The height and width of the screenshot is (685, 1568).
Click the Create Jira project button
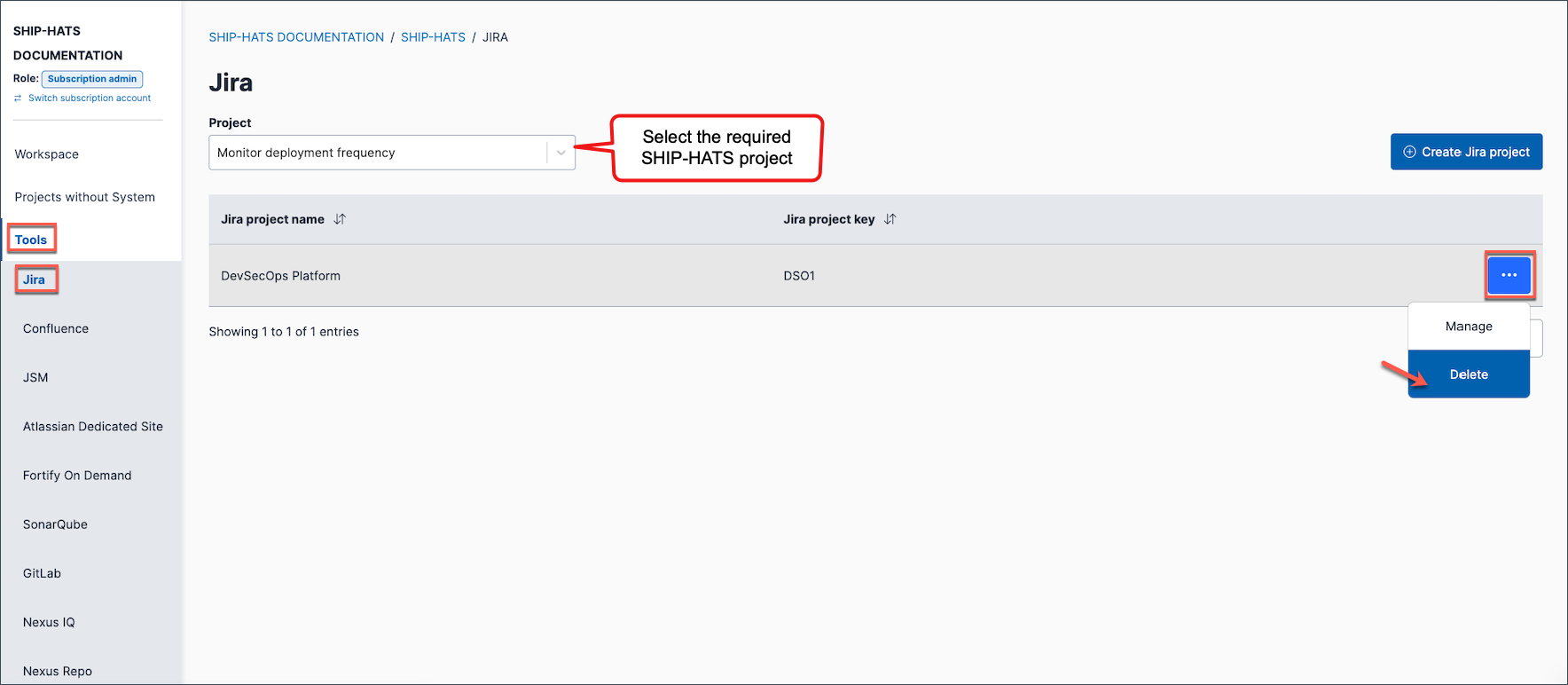[x=1466, y=152]
